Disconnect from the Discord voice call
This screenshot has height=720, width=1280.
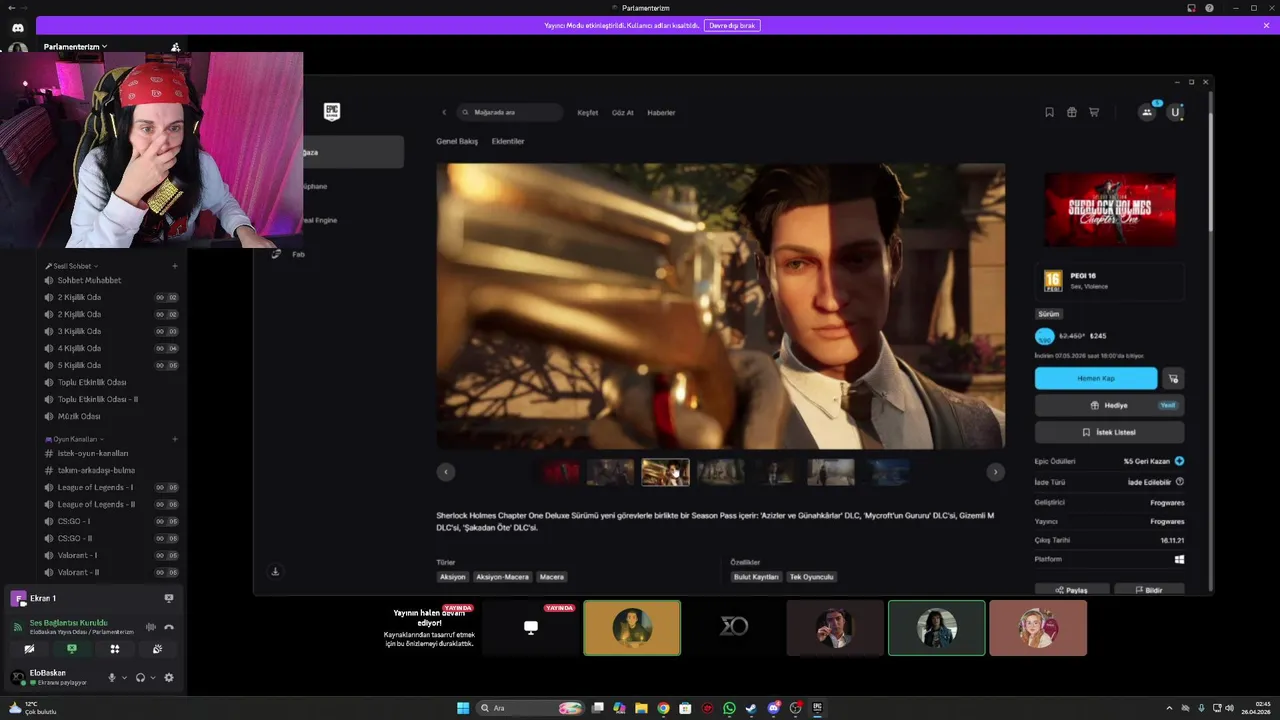tap(169, 627)
